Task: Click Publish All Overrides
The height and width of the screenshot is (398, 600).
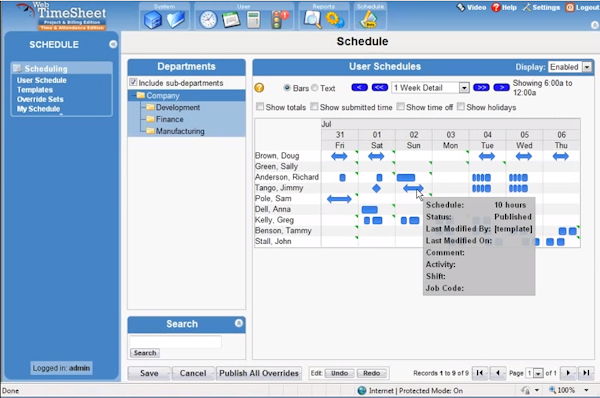Action: point(259,373)
